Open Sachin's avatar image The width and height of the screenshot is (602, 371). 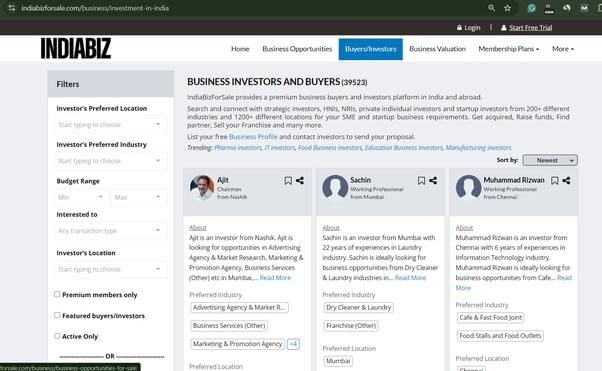point(335,187)
